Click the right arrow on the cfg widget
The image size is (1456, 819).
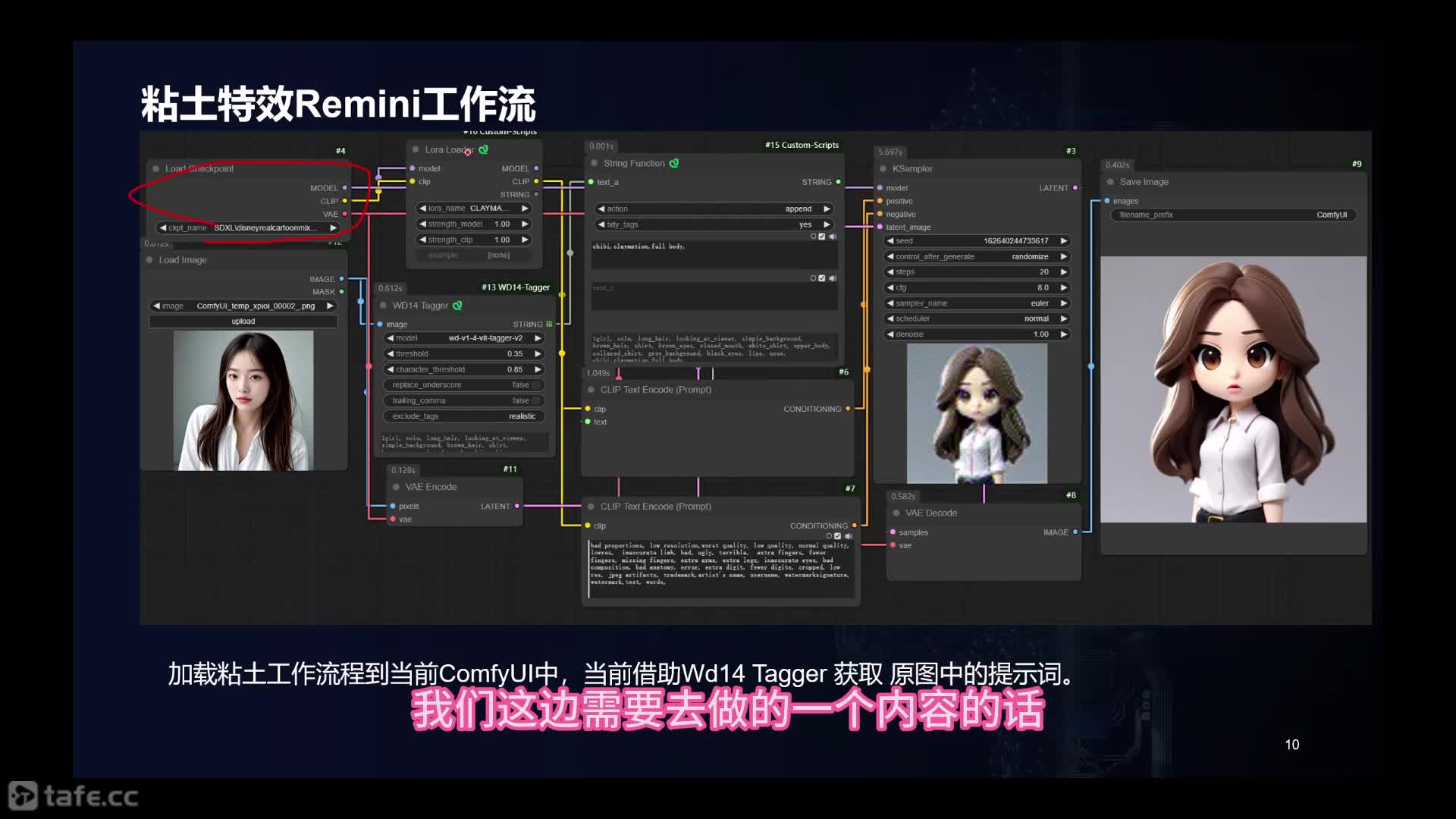[1064, 288]
